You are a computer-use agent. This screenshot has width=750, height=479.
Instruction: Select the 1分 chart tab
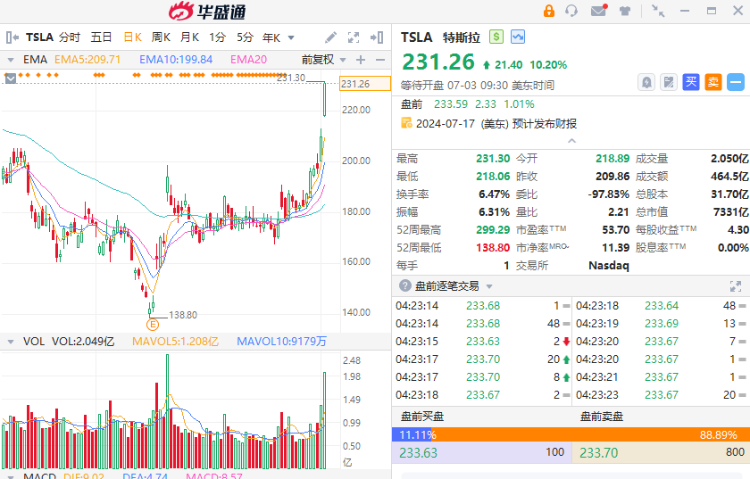217,37
